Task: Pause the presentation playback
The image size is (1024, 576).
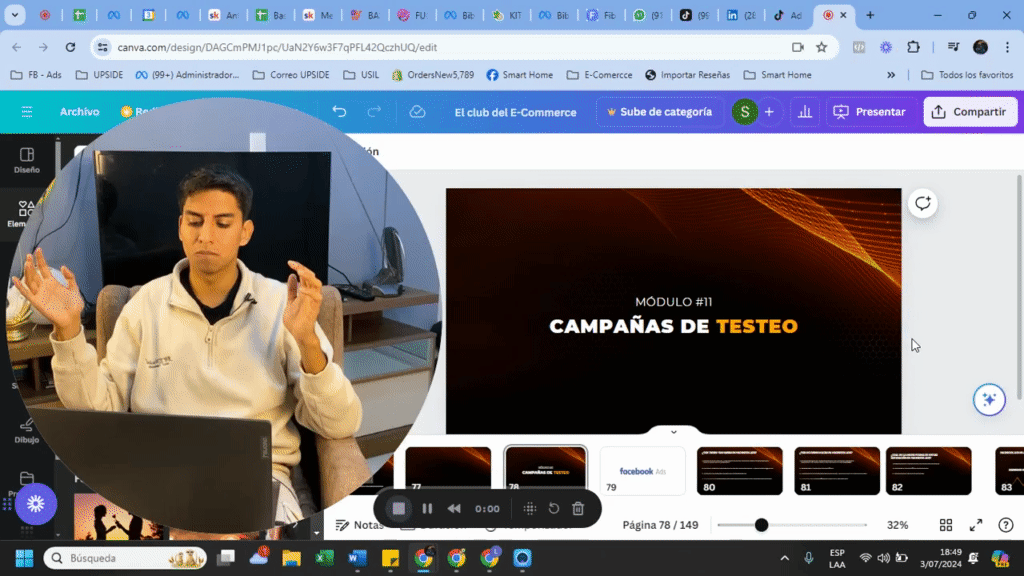Action: click(x=426, y=509)
